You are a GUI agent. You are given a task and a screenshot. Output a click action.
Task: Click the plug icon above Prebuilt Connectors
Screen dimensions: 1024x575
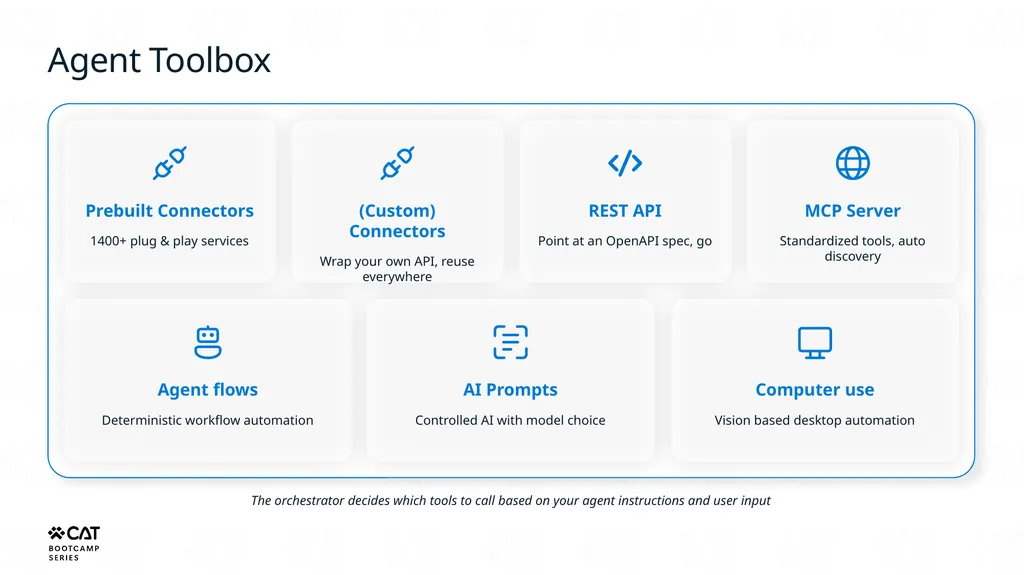170,163
